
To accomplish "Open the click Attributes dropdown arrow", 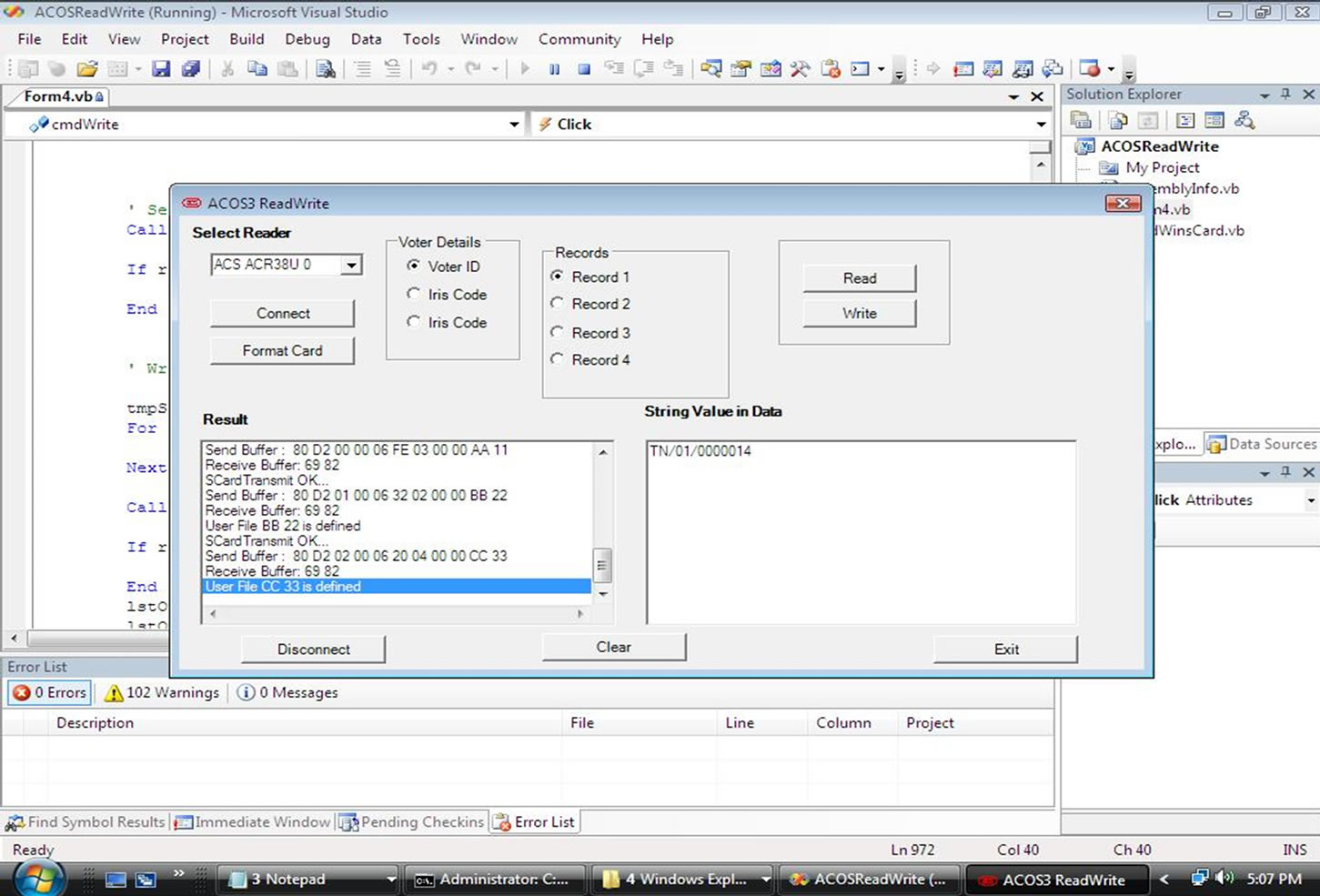I will pos(1311,500).
